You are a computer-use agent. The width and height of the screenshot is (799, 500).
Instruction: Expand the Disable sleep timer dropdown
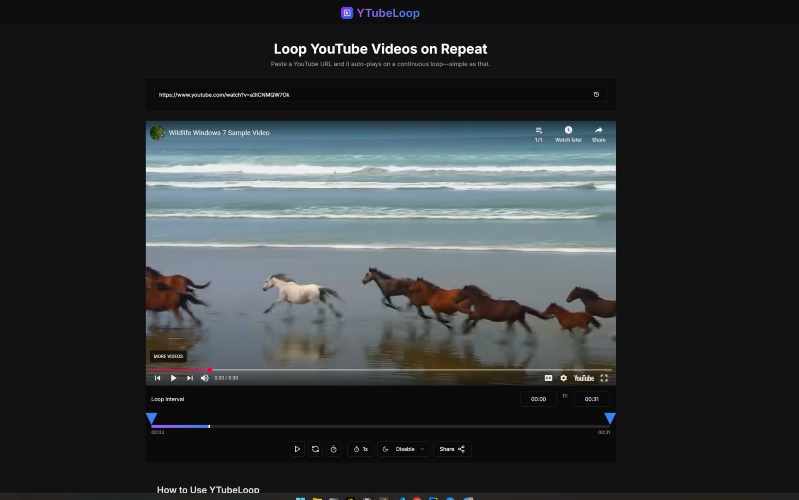[404, 449]
